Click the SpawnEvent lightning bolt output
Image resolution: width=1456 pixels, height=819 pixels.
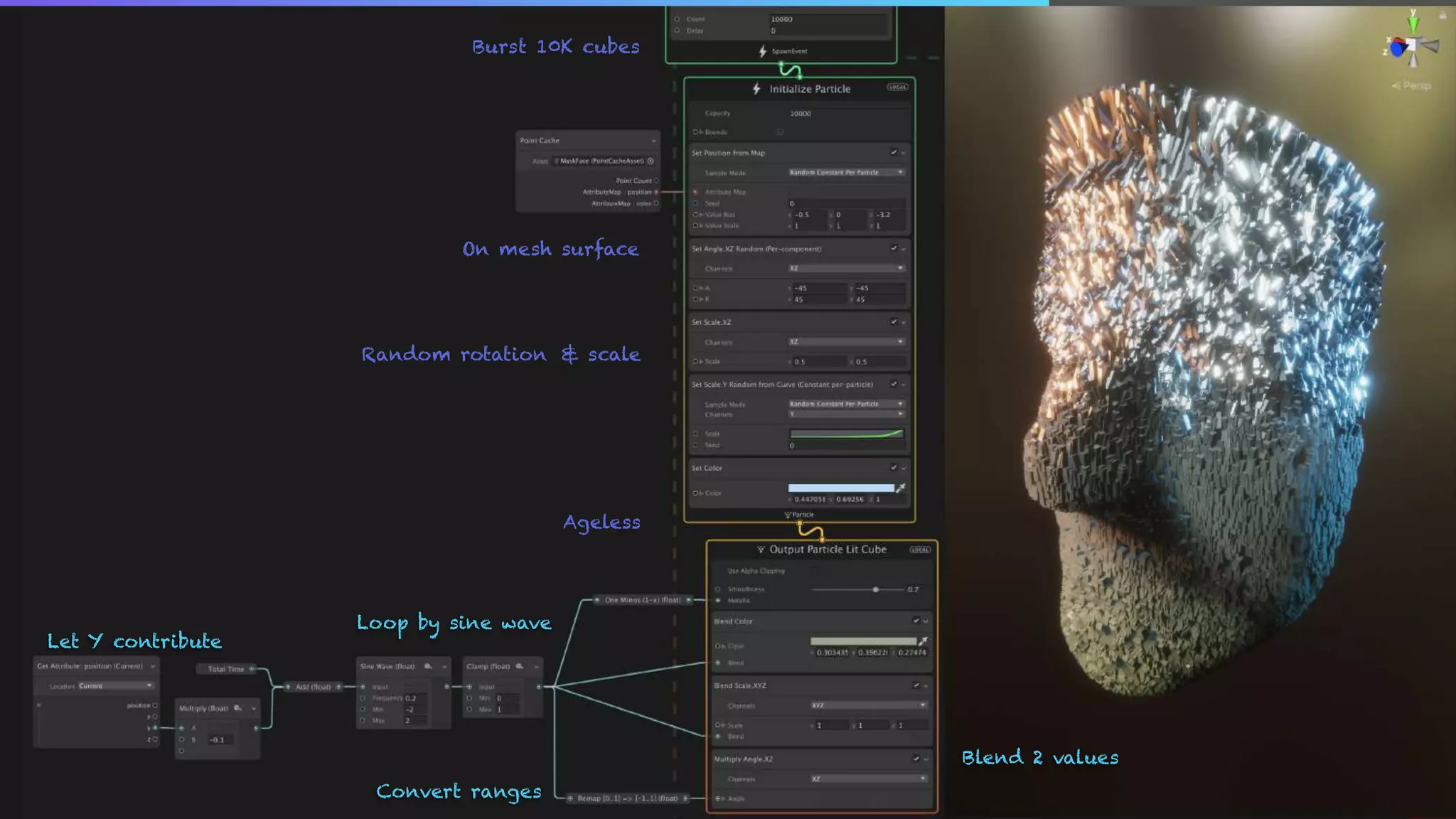pos(763,51)
